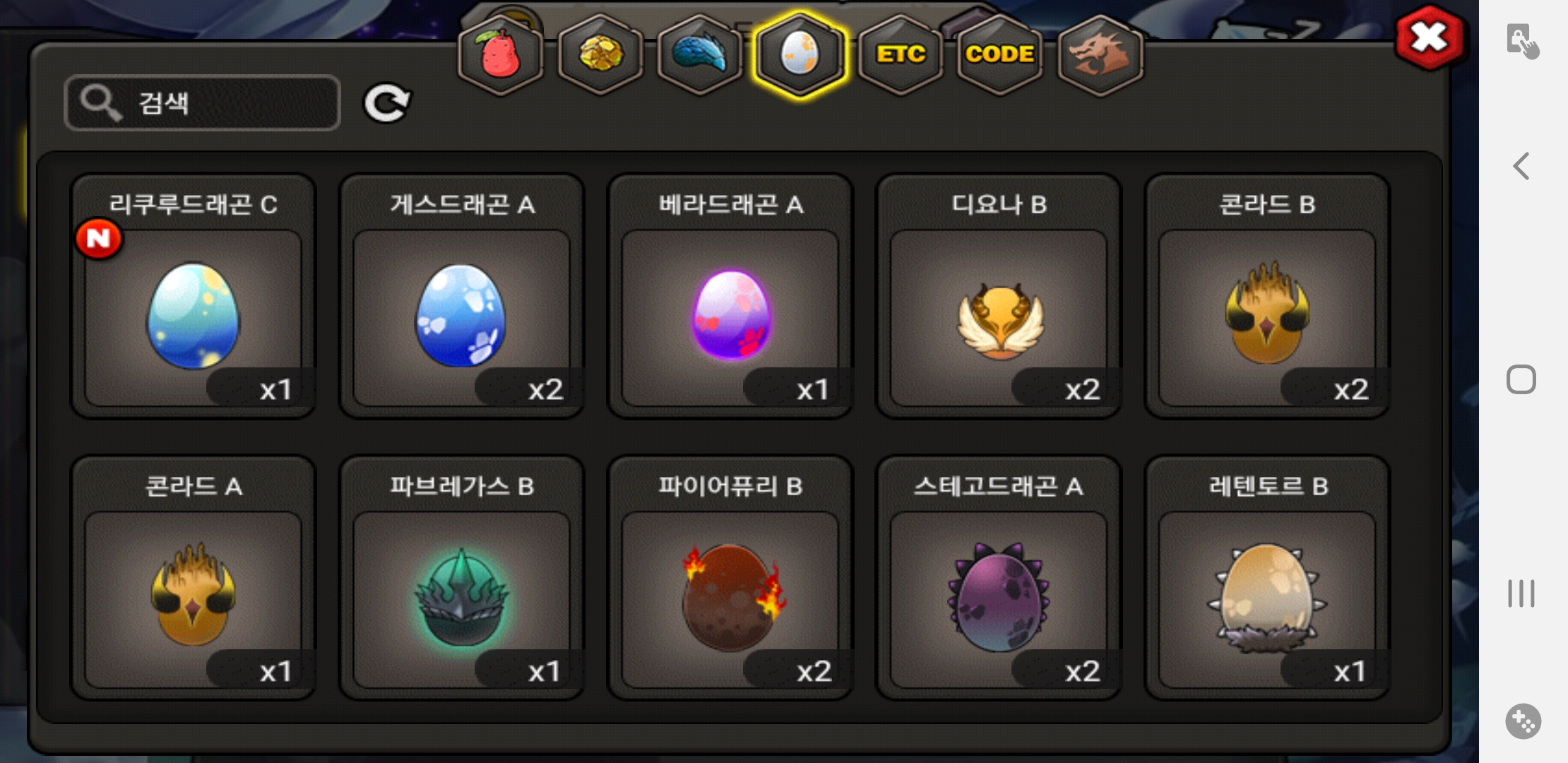
Task: Open the red fruit food tab
Action: (501, 55)
